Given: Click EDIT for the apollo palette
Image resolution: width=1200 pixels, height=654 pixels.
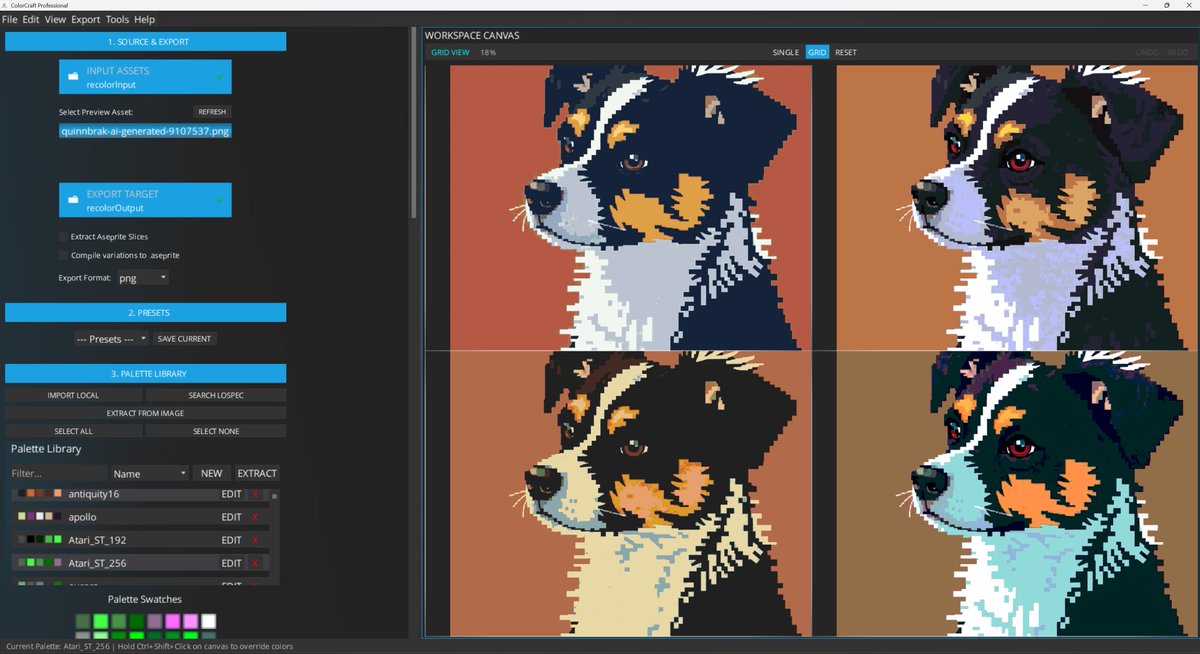Looking at the screenshot, I should [232, 517].
